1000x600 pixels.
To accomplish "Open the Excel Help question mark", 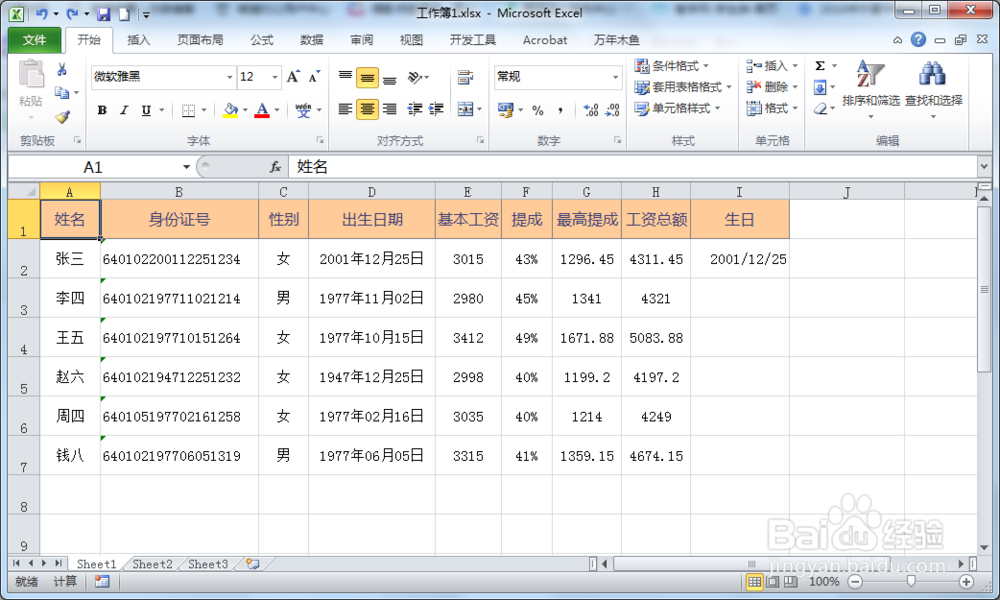I will click(x=918, y=40).
